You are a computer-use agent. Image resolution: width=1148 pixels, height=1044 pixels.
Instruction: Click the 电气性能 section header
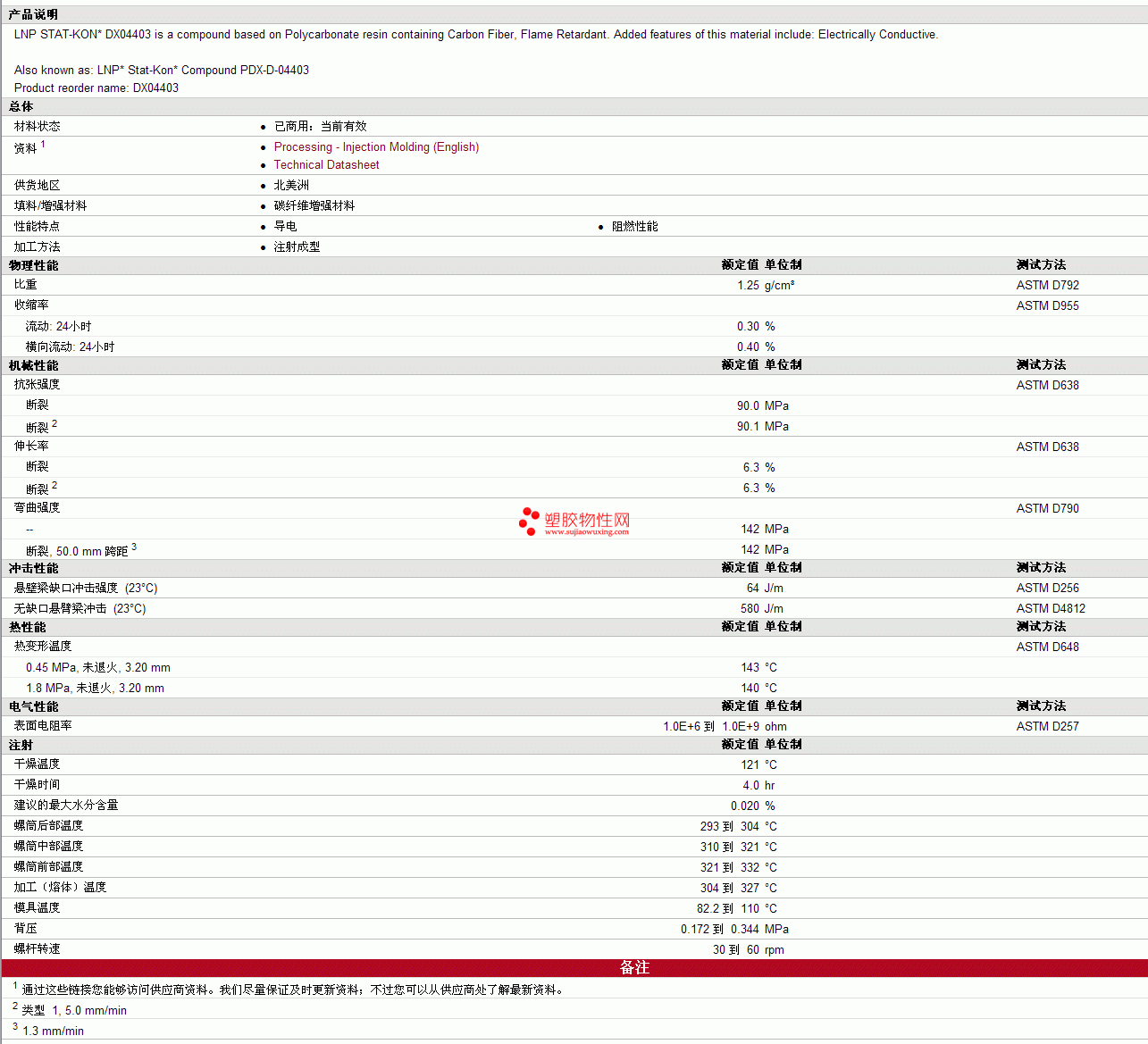pyautogui.click(x=34, y=706)
